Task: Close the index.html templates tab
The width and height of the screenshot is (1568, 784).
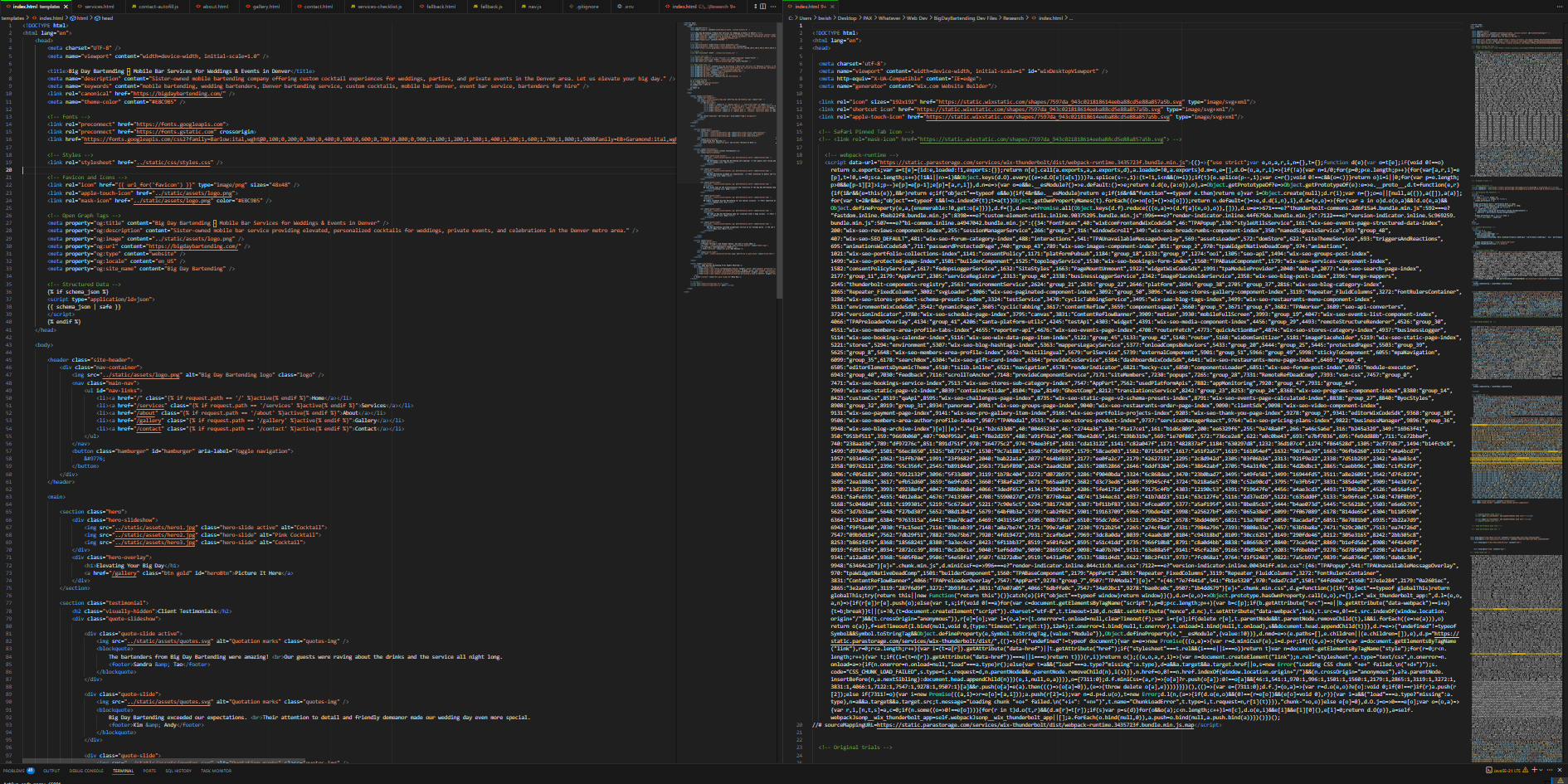Action: pyautogui.click(x=66, y=7)
